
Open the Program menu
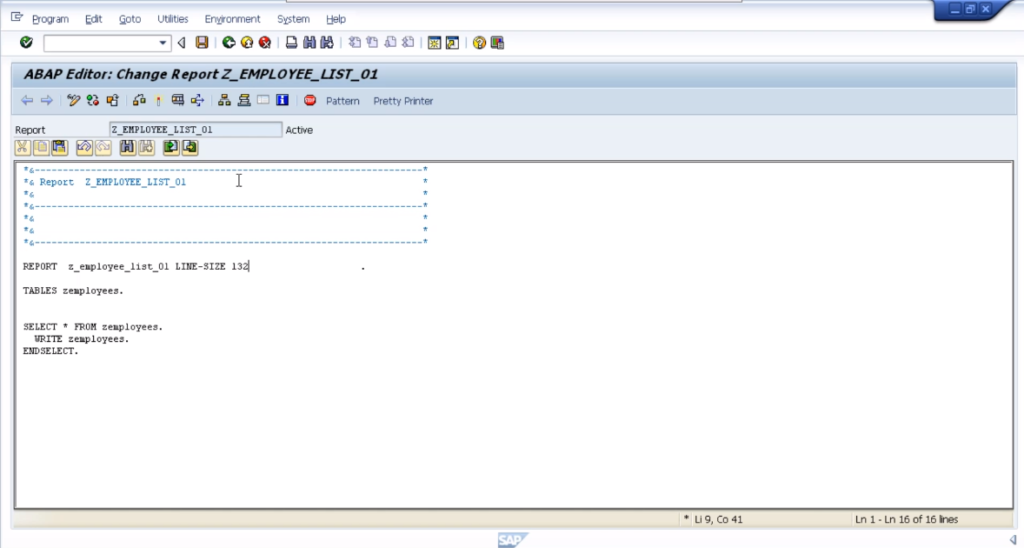coord(50,19)
